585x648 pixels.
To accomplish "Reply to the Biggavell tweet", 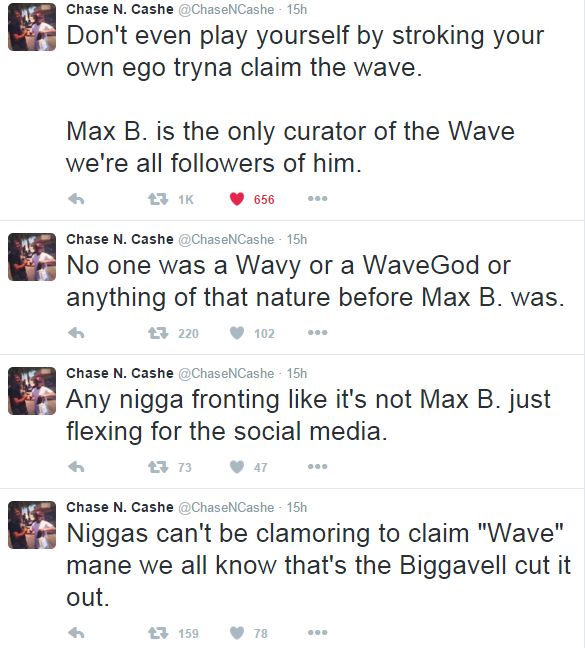I will 76,633.
